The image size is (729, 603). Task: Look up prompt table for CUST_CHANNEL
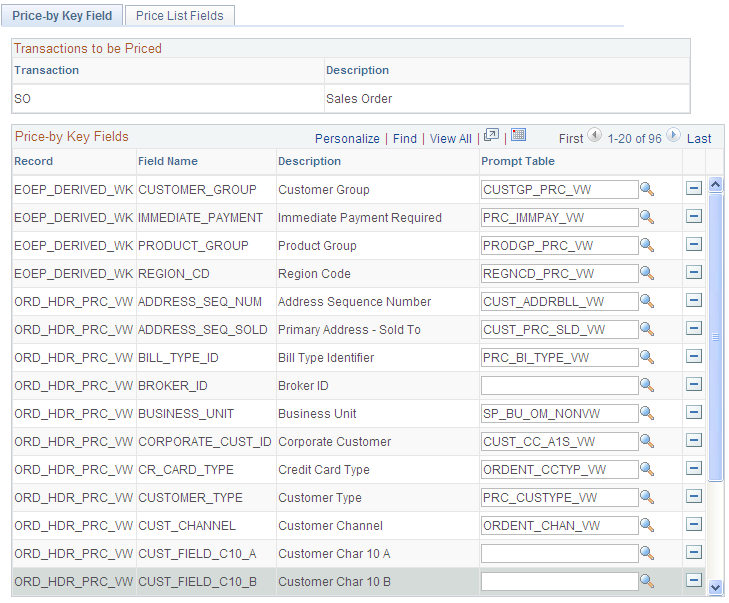[647, 525]
